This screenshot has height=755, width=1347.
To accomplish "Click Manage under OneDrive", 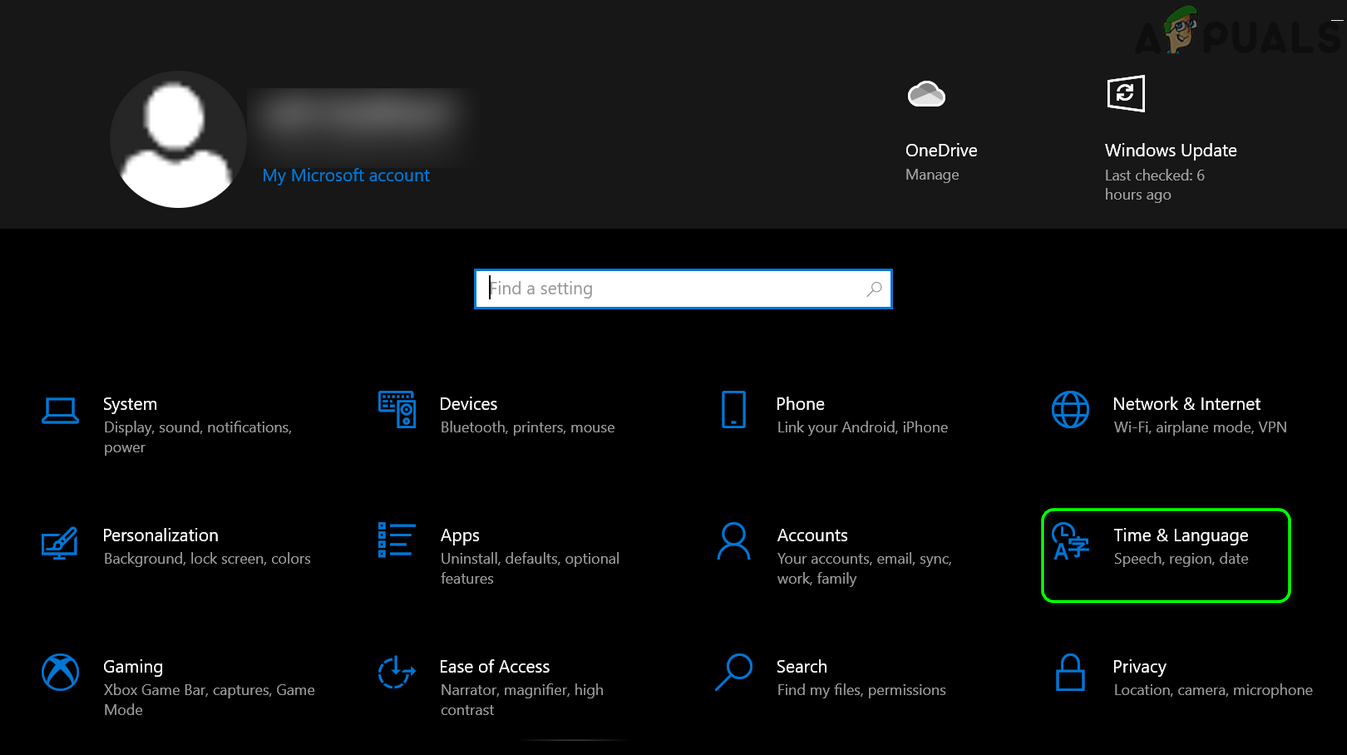I will 932,175.
